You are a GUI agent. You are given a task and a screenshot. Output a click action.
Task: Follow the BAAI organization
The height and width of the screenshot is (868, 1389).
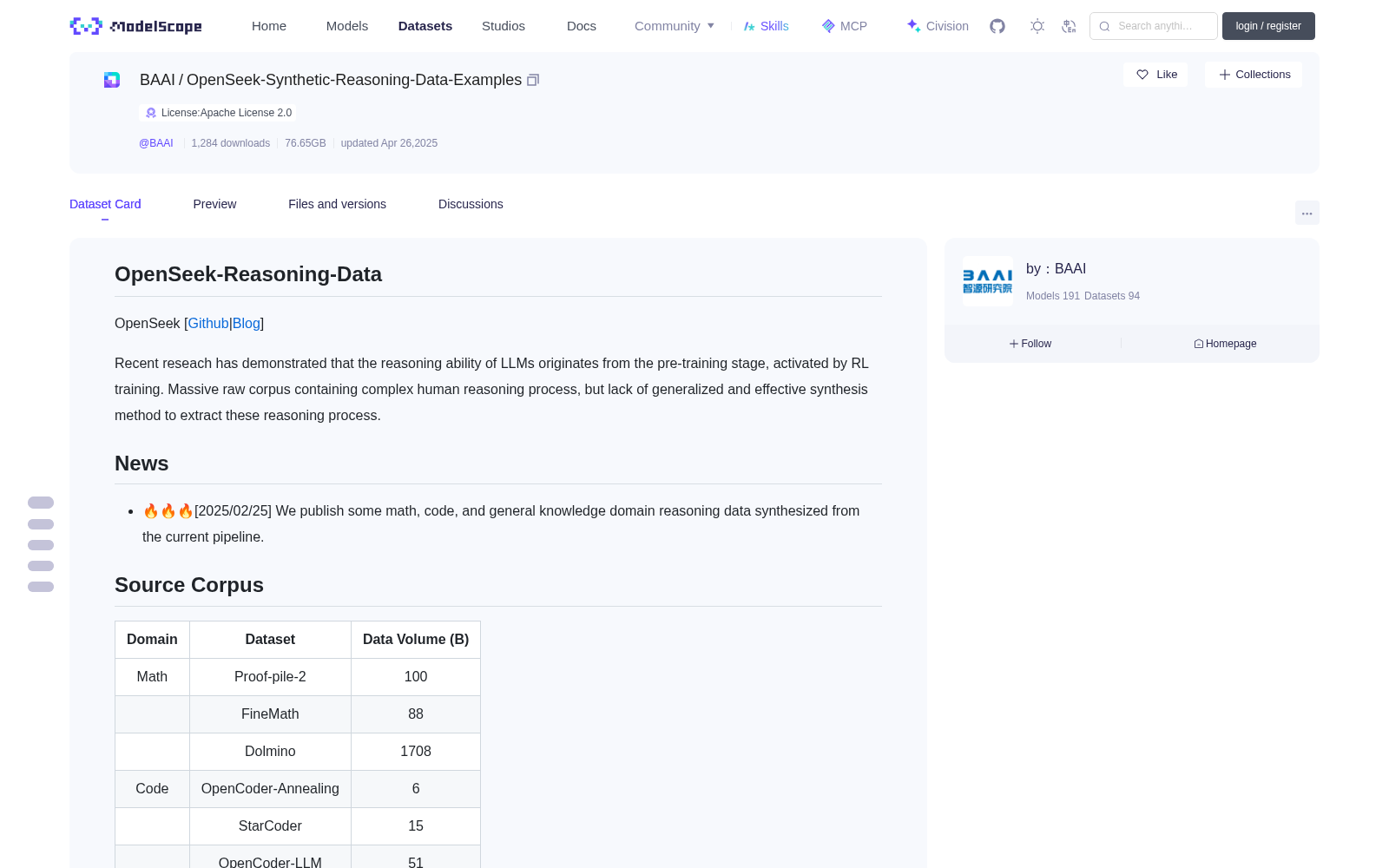pyautogui.click(x=1030, y=344)
